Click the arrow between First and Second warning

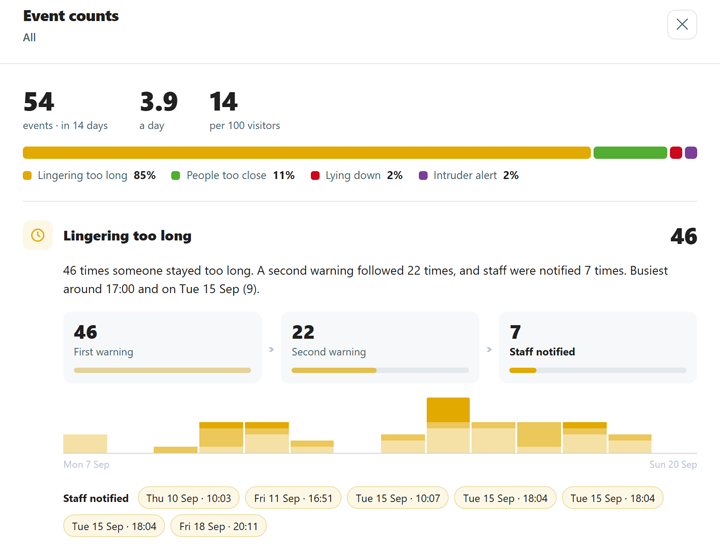coord(271,349)
